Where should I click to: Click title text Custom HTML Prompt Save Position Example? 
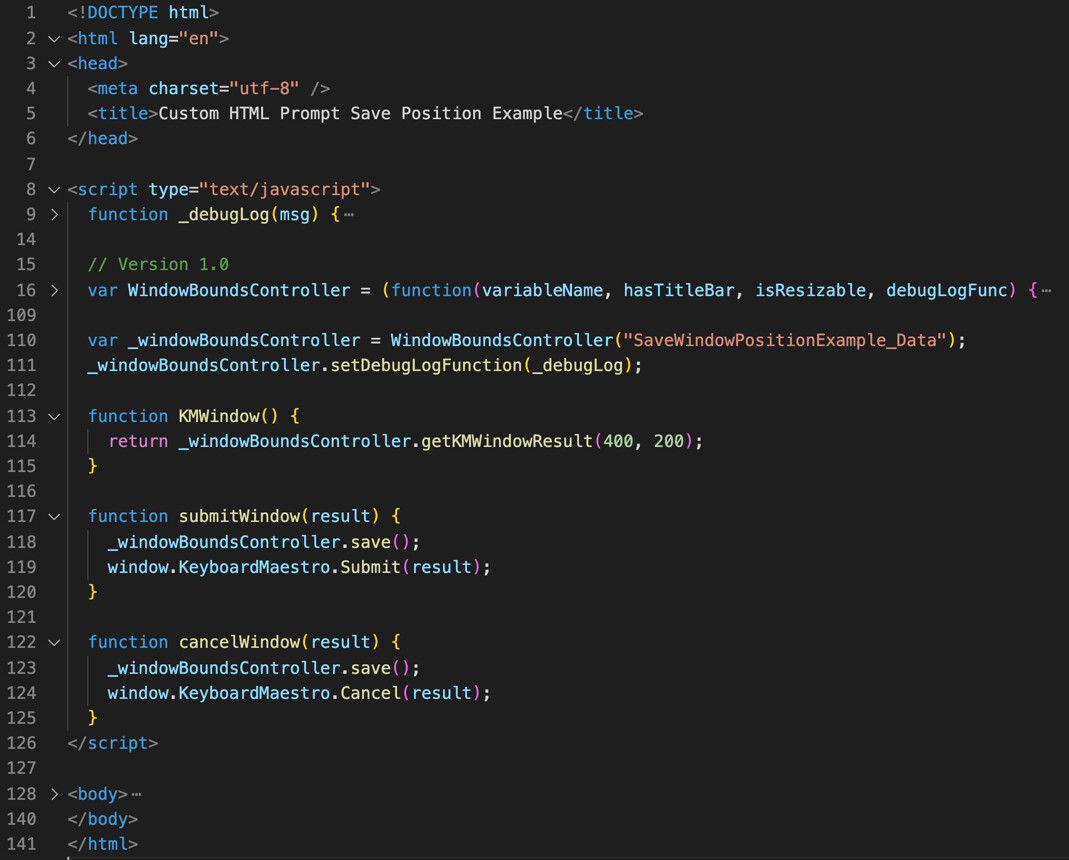(x=361, y=114)
